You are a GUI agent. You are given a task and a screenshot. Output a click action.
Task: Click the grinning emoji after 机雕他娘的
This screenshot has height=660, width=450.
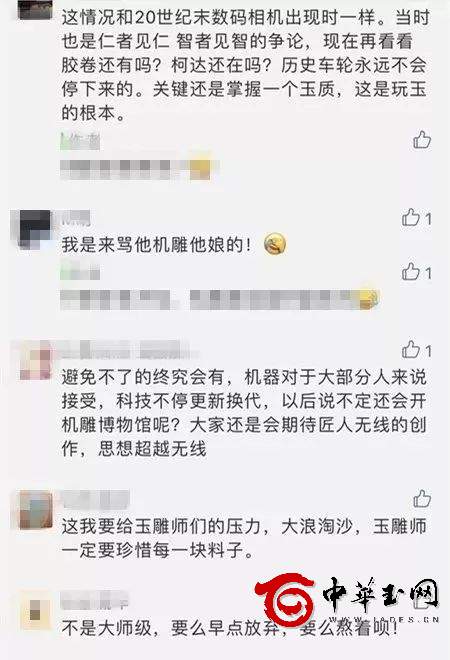pyautogui.click(x=275, y=244)
